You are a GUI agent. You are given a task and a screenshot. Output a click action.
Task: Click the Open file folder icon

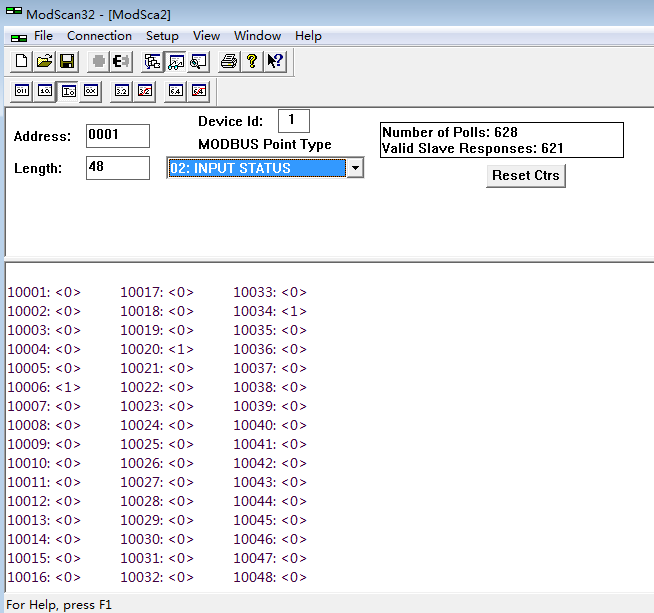[44, 61]
